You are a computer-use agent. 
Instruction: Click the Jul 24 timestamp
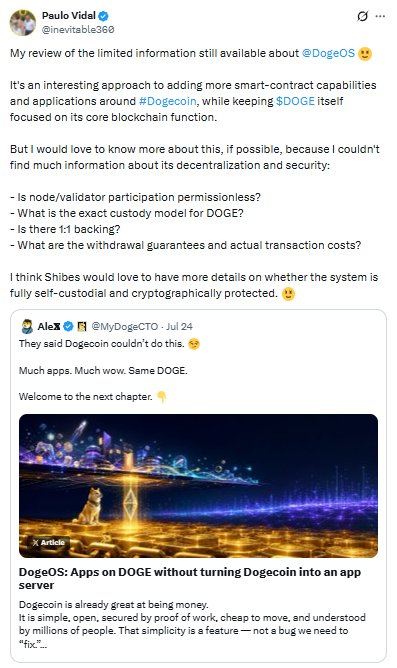(179, 326)
